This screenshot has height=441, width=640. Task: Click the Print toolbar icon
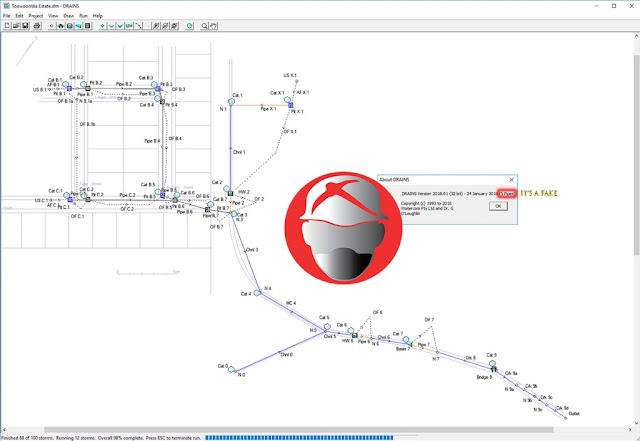(37, 26)
